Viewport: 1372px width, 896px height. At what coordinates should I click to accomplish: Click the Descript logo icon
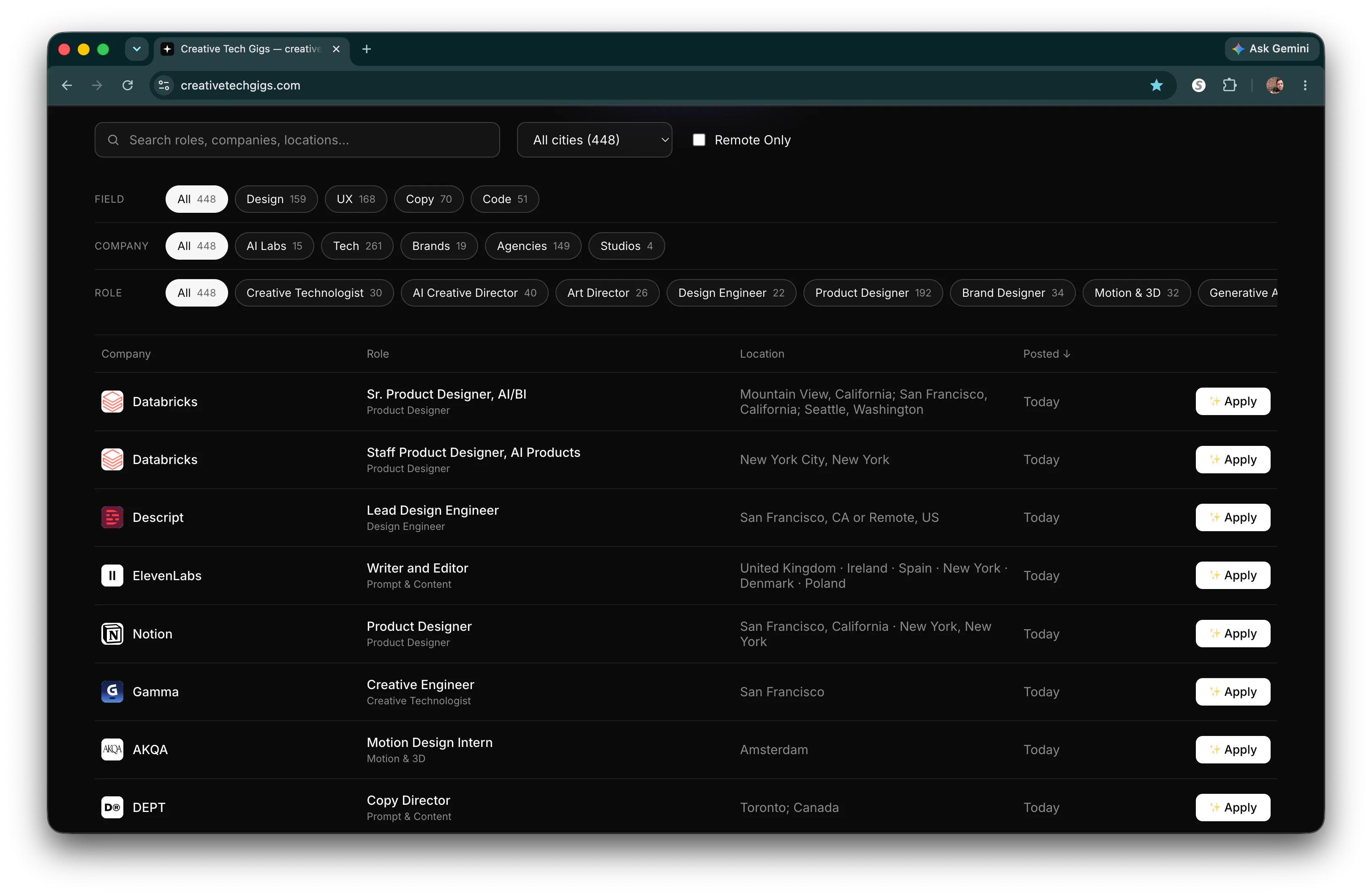(112, 517)
